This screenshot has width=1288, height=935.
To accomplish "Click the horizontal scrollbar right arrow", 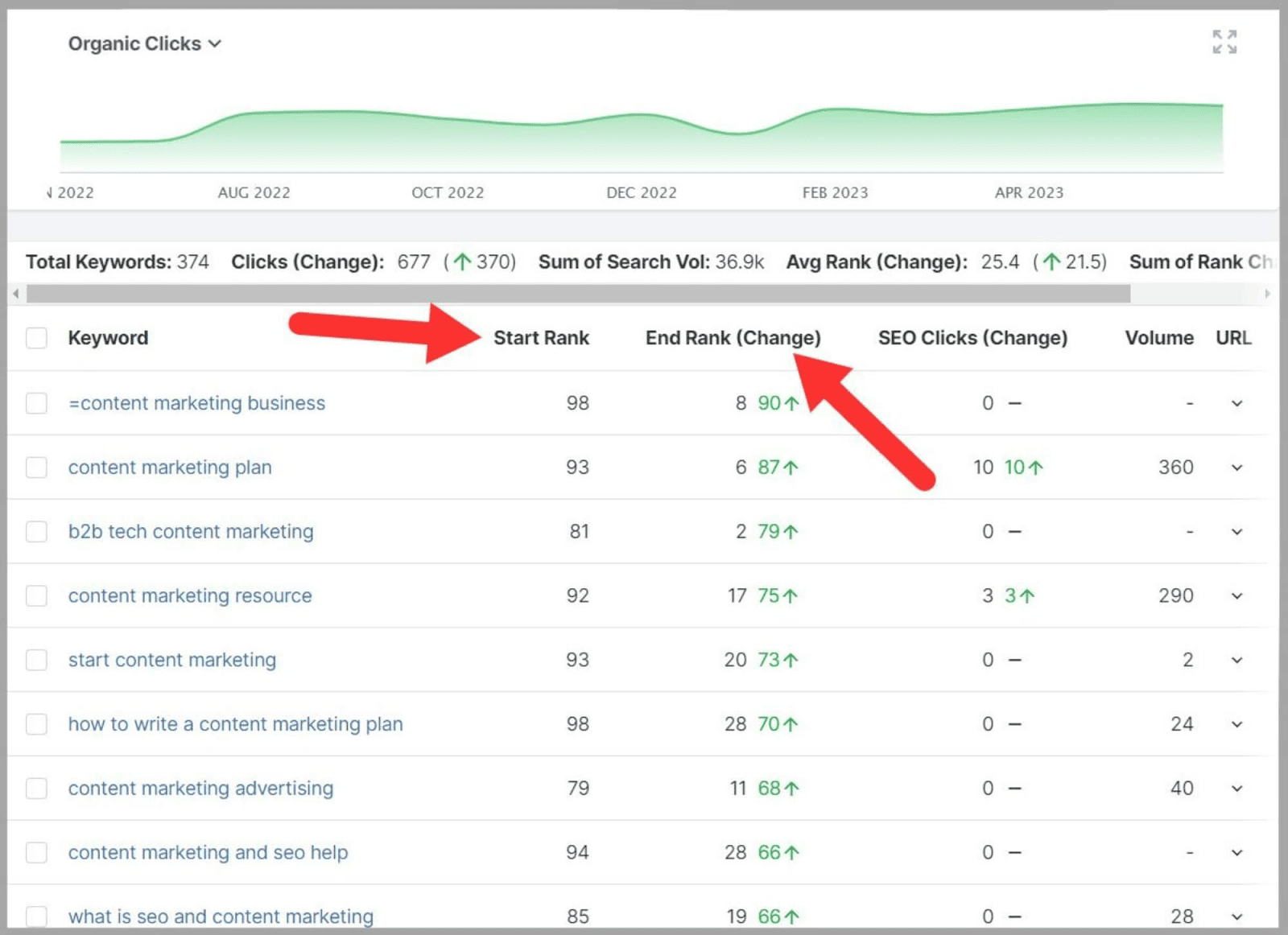I will (x=1266, y=295).
